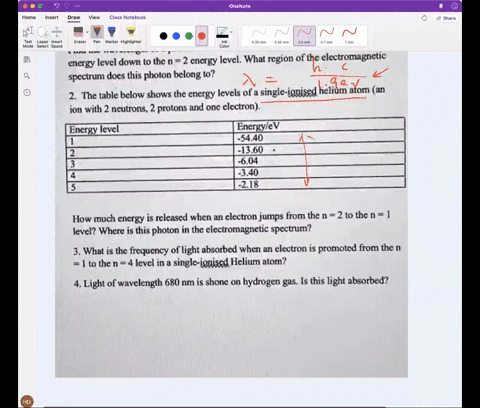Screen dimensions: 480x408
Task: Expand the Eraser options dropdown arrow
Action: pos(87,32)
